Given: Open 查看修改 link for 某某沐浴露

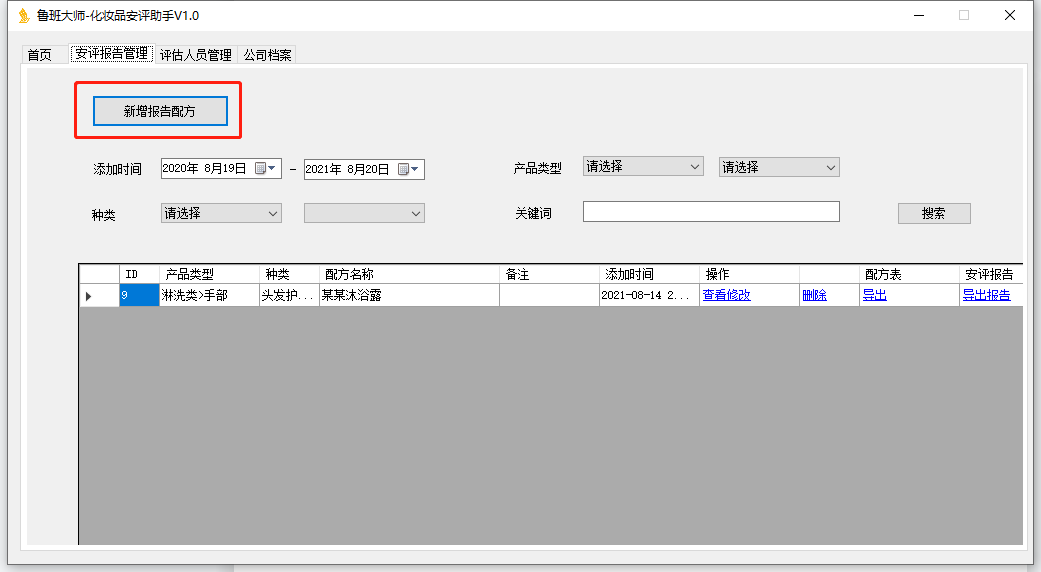Looking at the screenshot, I should tap(726, 295).
